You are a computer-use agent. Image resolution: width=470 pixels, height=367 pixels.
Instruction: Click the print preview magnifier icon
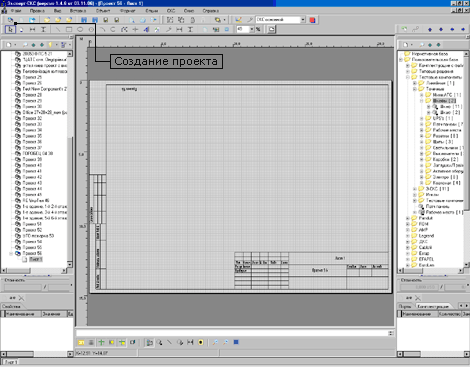click(132, 20)
